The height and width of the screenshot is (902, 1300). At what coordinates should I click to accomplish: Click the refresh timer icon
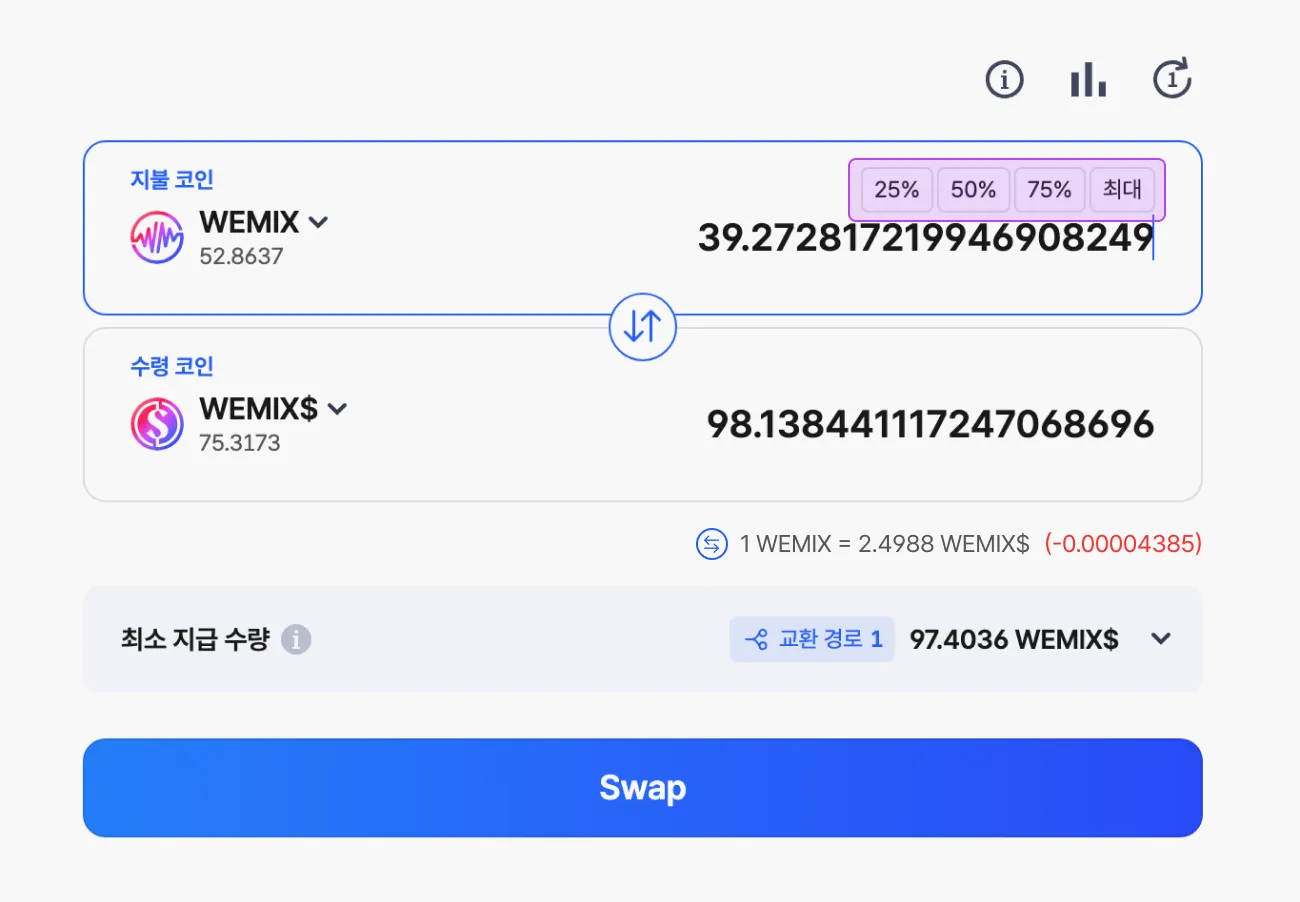[x=1172, y=79]
